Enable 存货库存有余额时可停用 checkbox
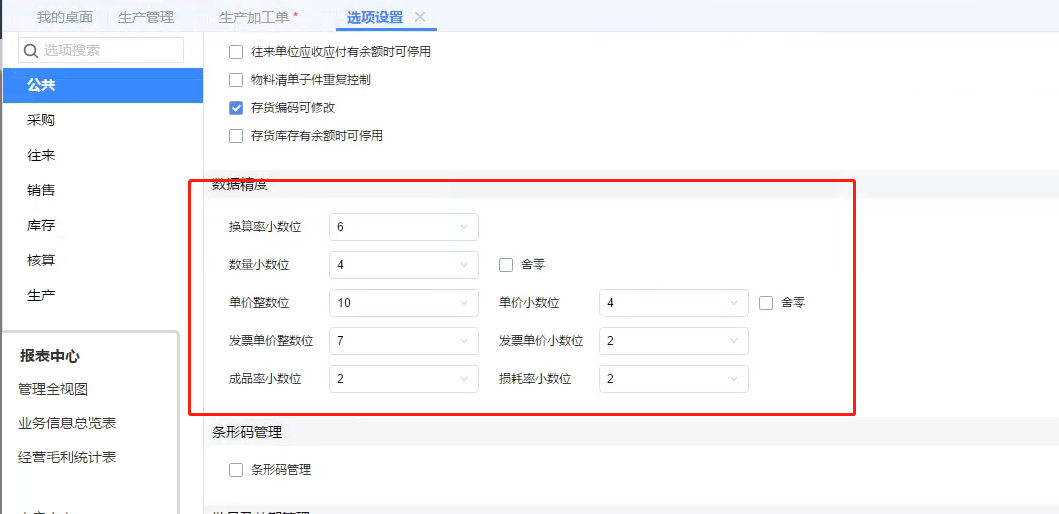The width and height of the screenshot is (1059, 514). click(236, 136)
